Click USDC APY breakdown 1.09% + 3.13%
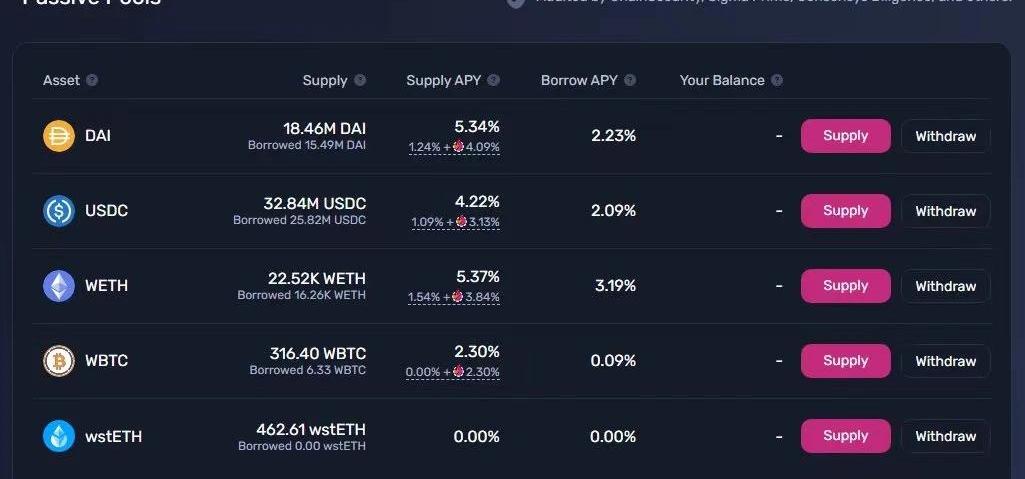The image size is (1025, 479). tap(455, 222)
